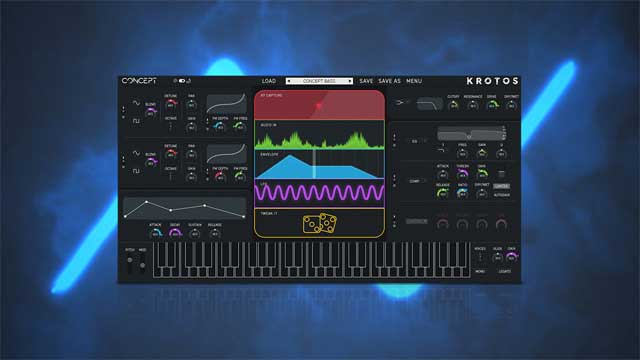
Task: Click the Load button
Action: [269, 81]
